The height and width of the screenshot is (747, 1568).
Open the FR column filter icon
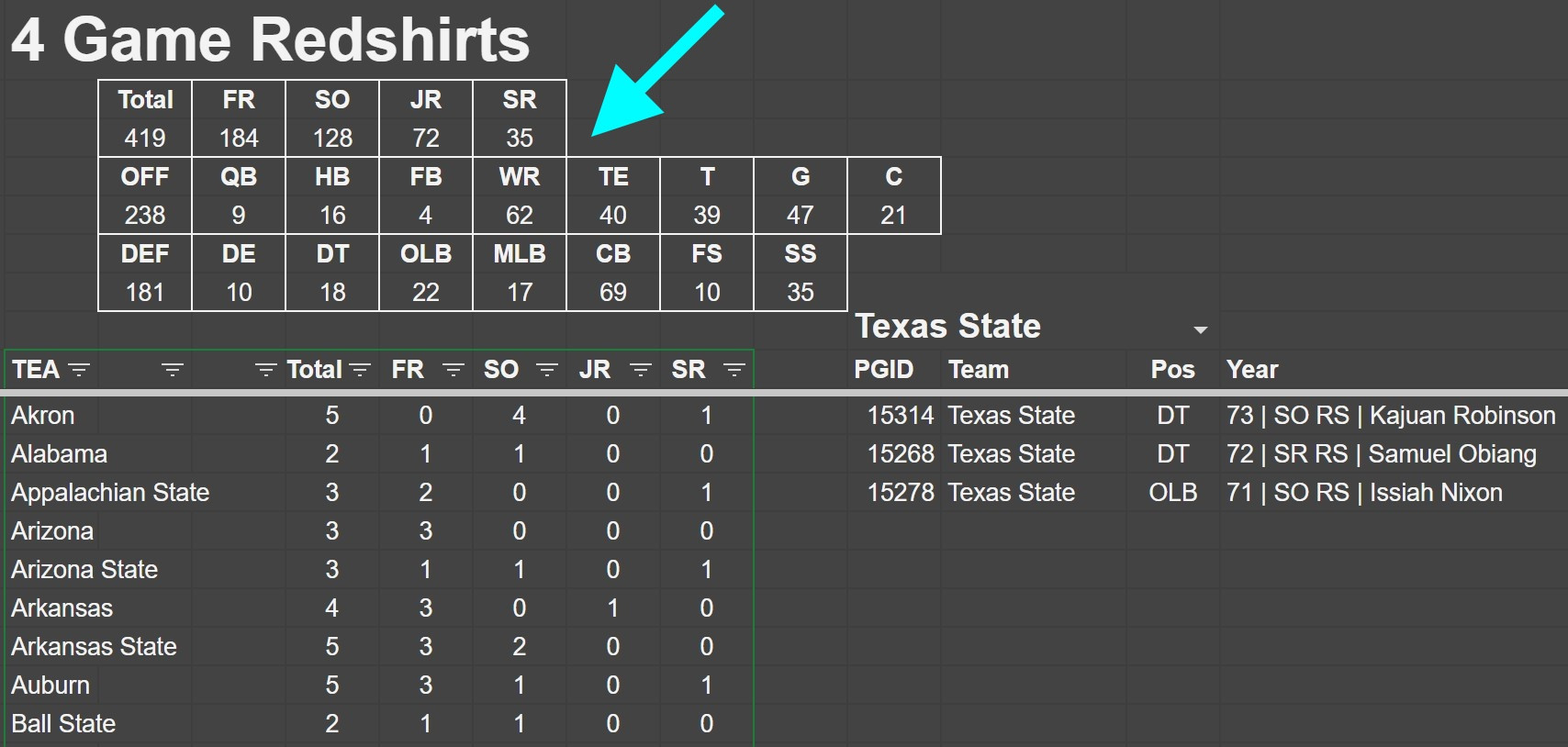click(x=454, y=370)
